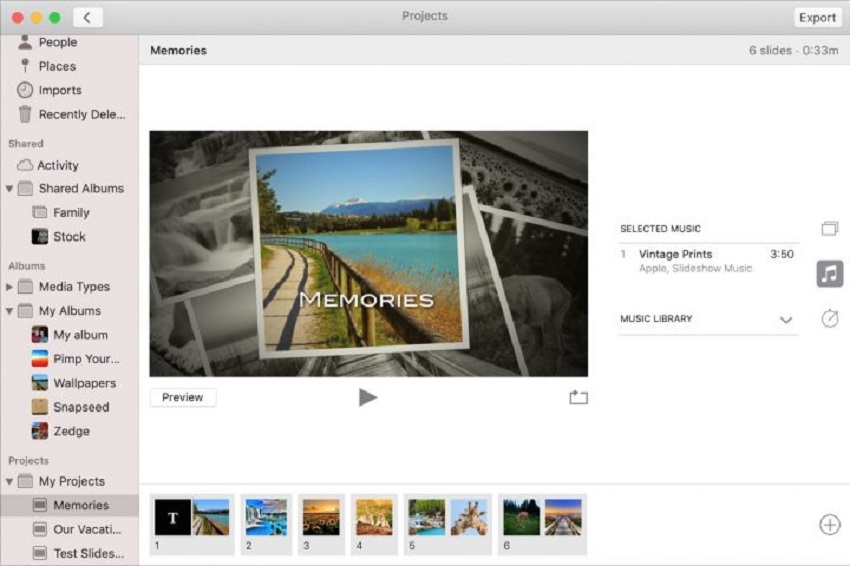Viewport: 850px width, 566px height.
Task: Click the Imports clock icon
Action: (25, 90)
